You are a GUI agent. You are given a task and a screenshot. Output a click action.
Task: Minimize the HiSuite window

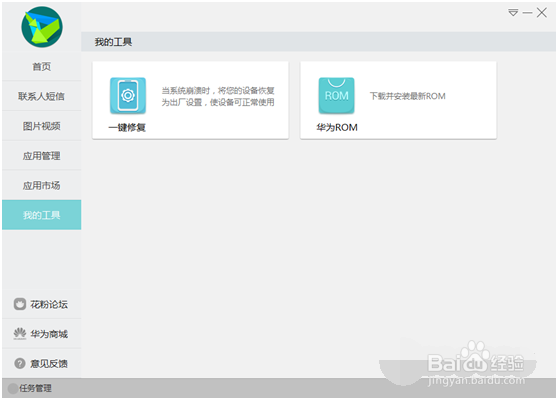(527, 13)
